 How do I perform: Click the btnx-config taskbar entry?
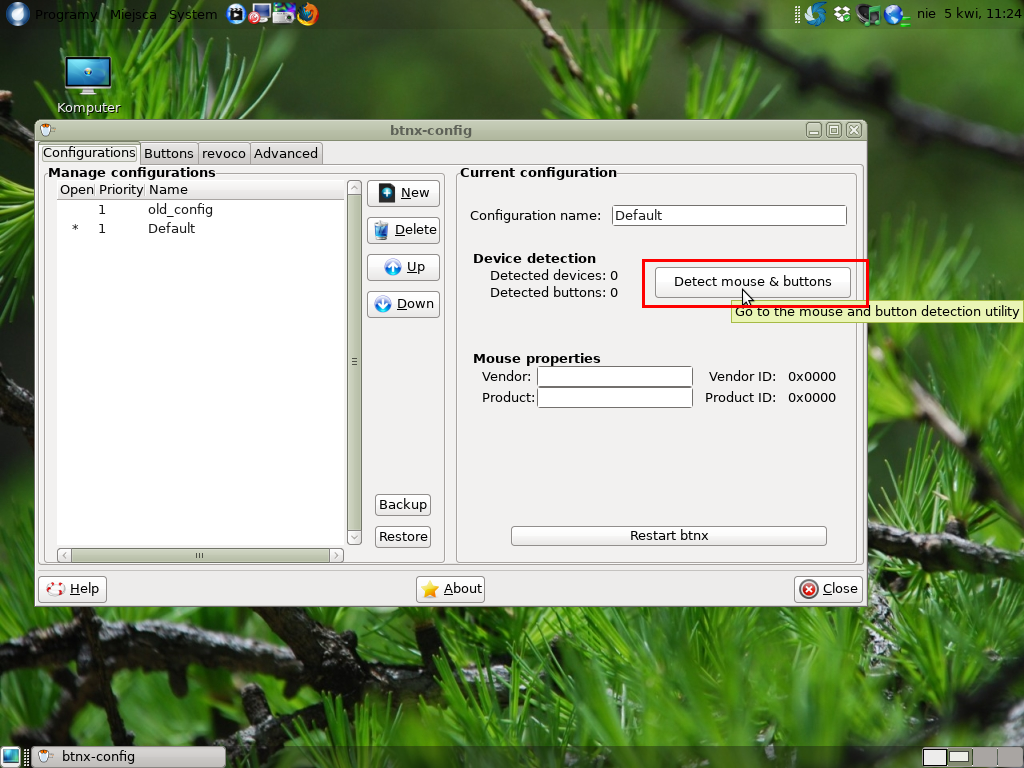tap(129, 757)
